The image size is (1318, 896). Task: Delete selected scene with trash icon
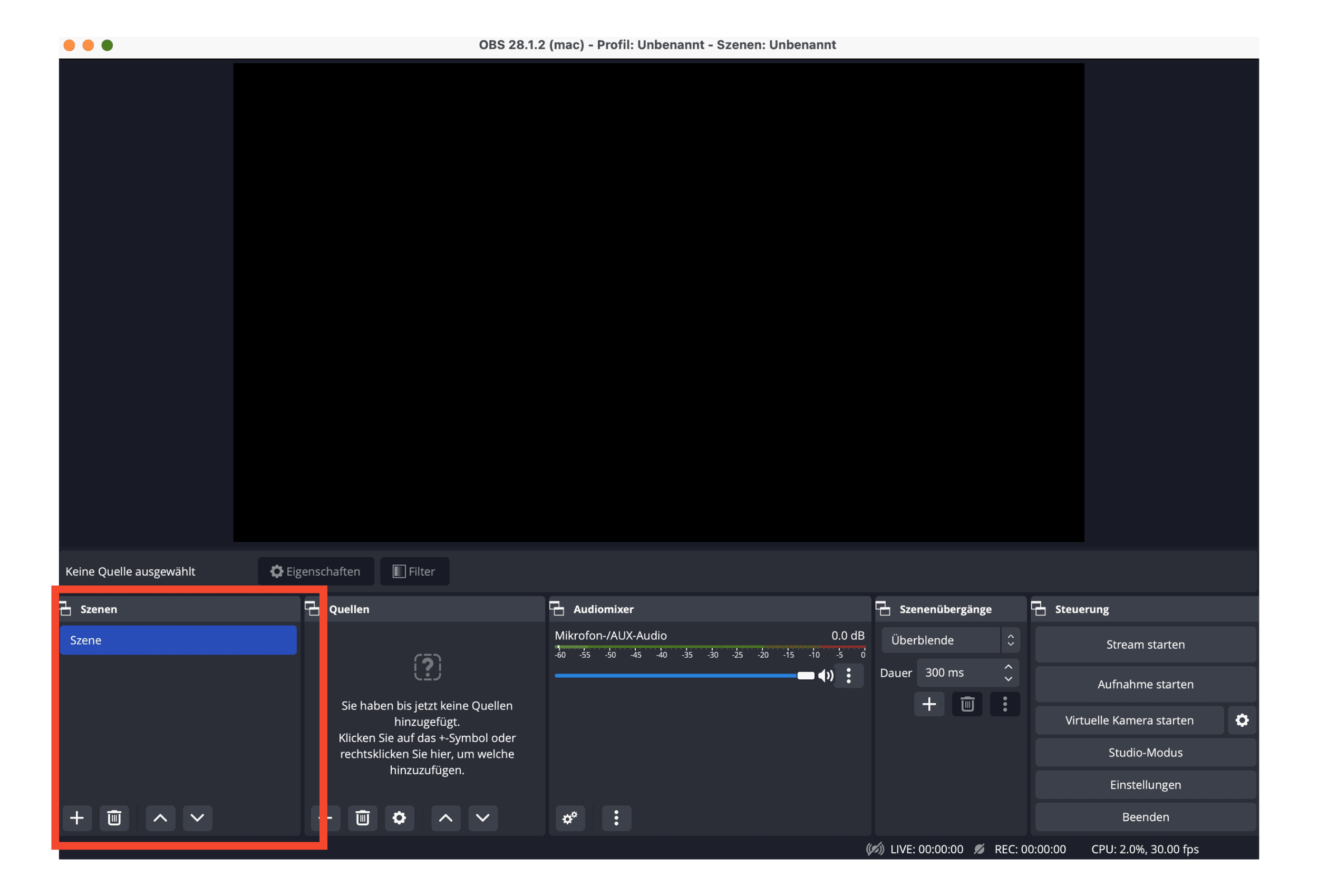(114, 818)
